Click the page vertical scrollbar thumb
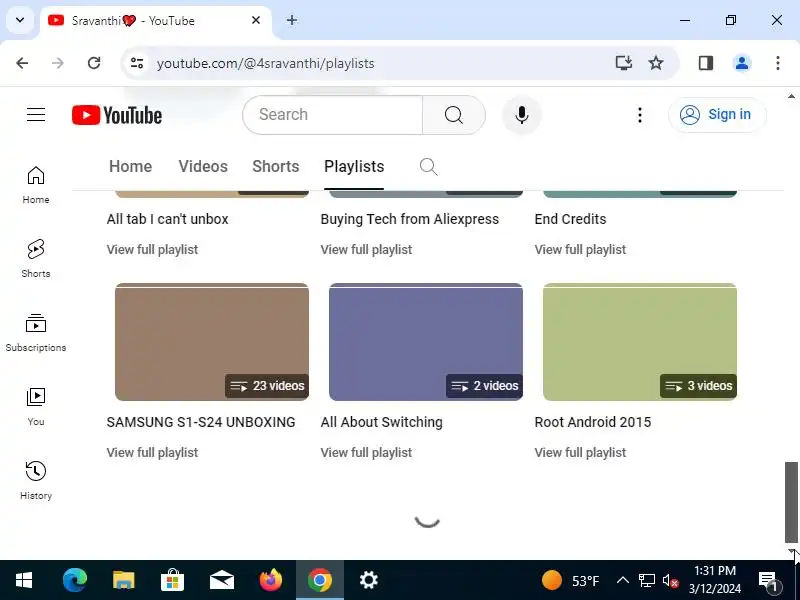 tap(791, 502)
